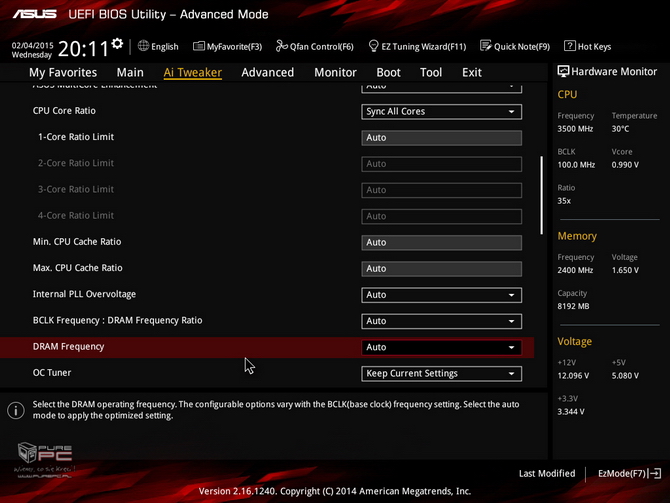This screenshot has height=503, width=670.
Task: Click the 02/04/2015 date text
Action: click(x=32, y=45)
